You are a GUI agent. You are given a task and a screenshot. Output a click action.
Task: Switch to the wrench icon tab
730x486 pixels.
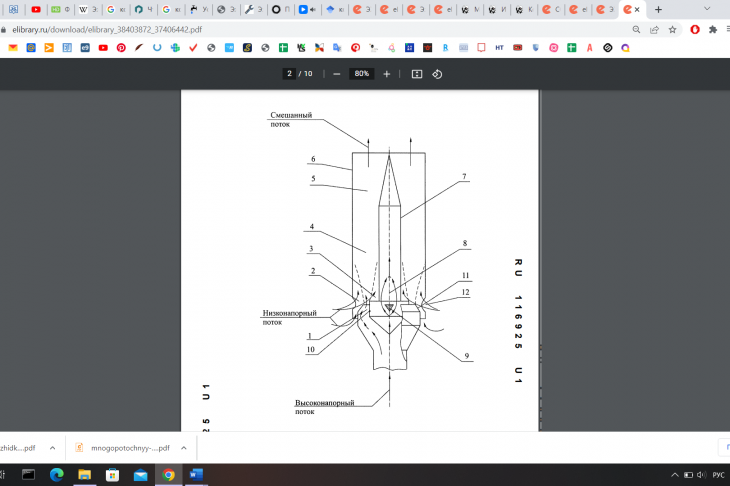click(x=254, y=9)
